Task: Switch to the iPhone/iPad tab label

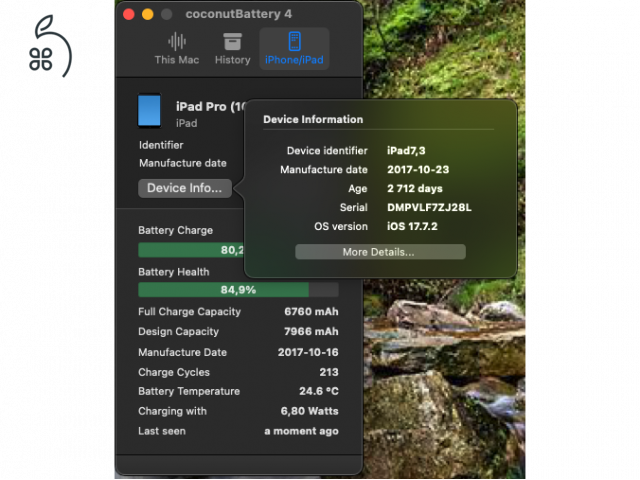Action: pyautogui.click(x=294, y=60)
